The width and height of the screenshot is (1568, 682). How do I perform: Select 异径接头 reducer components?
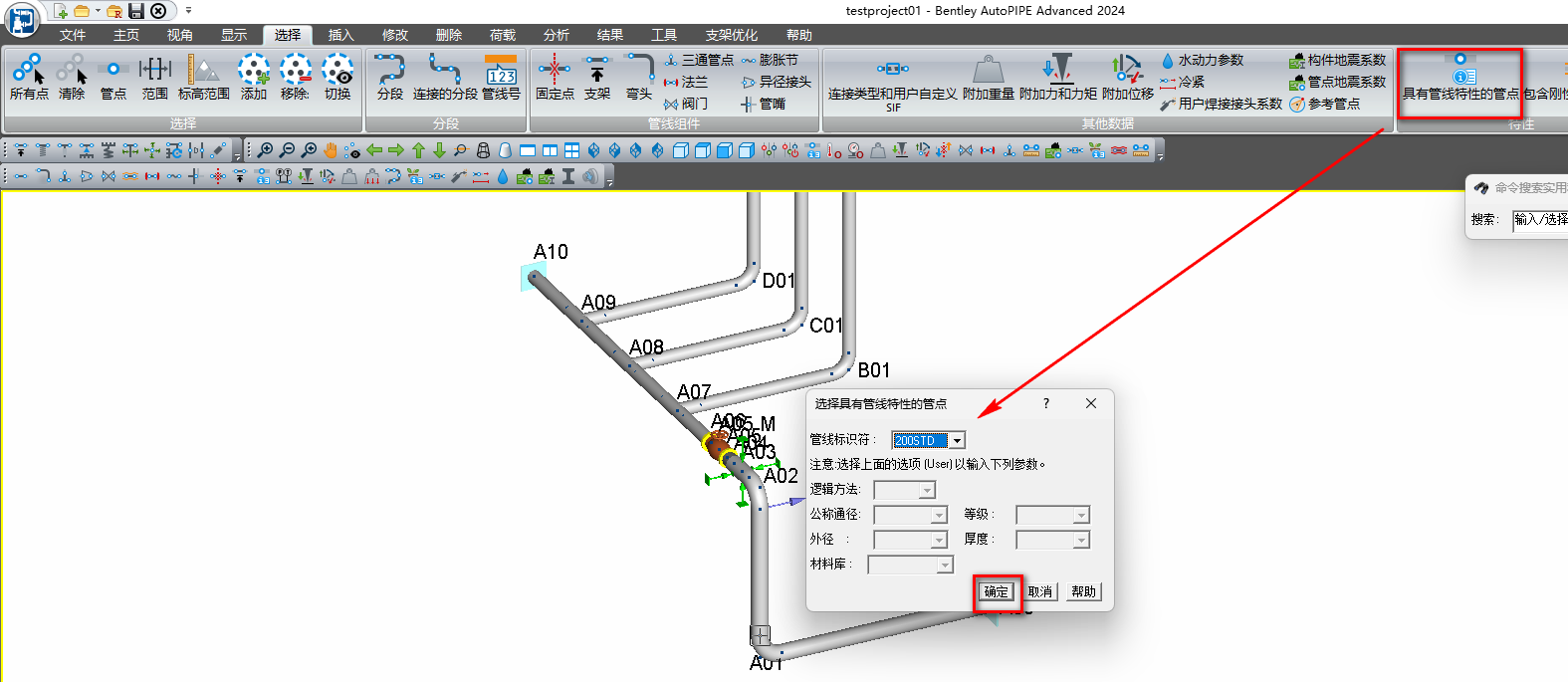[777, 82]
